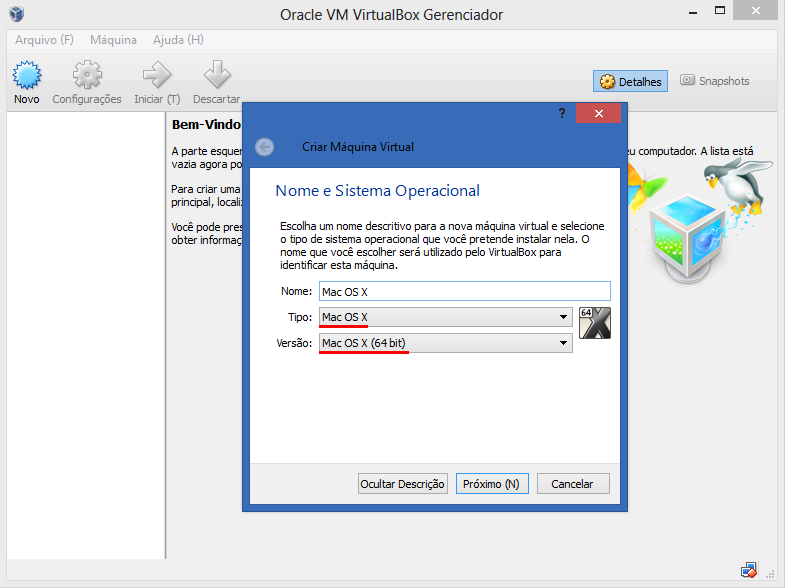This screenshot has width=785, height=588.
Task: Click the dialog help question mark
Action: coord(562,114)
